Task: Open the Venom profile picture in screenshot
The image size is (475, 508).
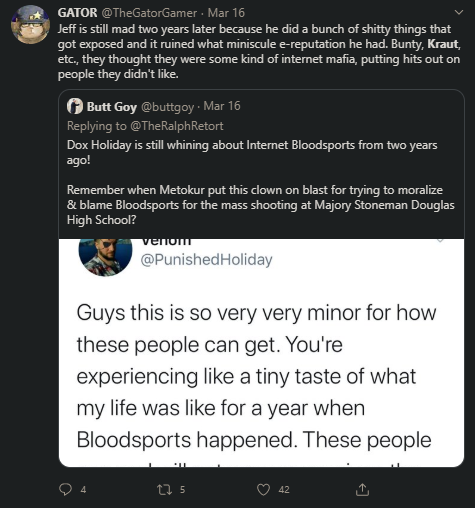Action: tap(105, 257)
